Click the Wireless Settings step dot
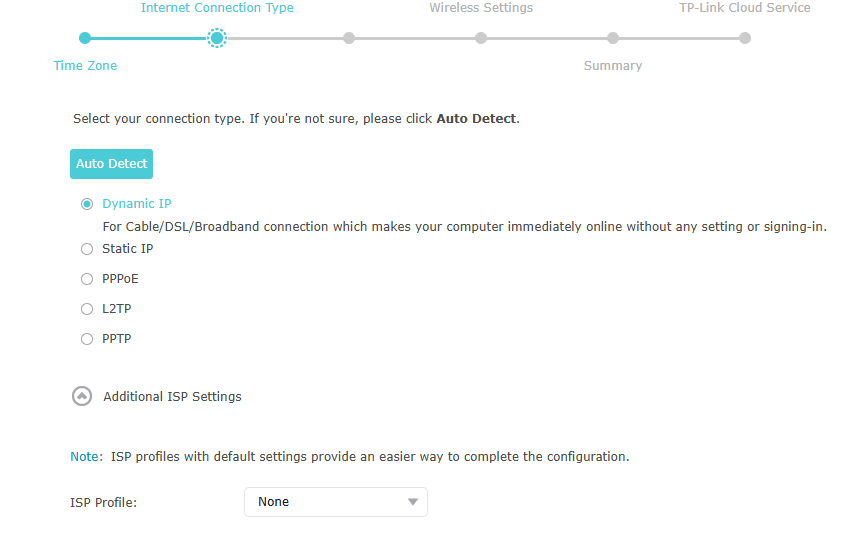 [481, 38]
